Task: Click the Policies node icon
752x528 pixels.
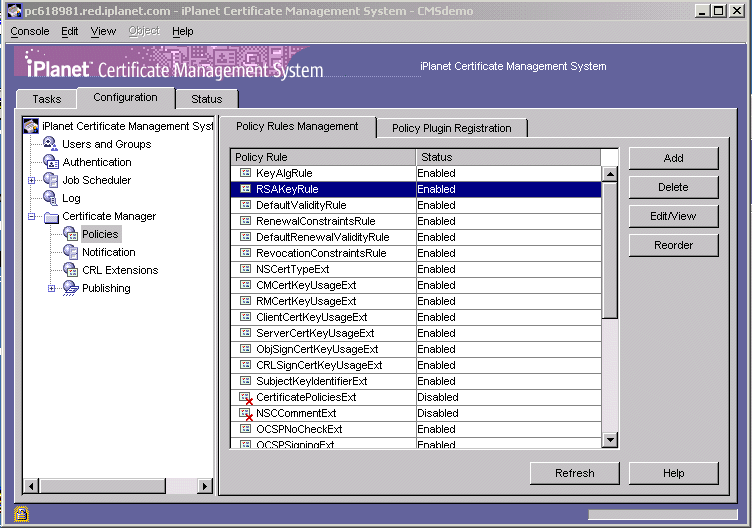Action: pos(70,234)
